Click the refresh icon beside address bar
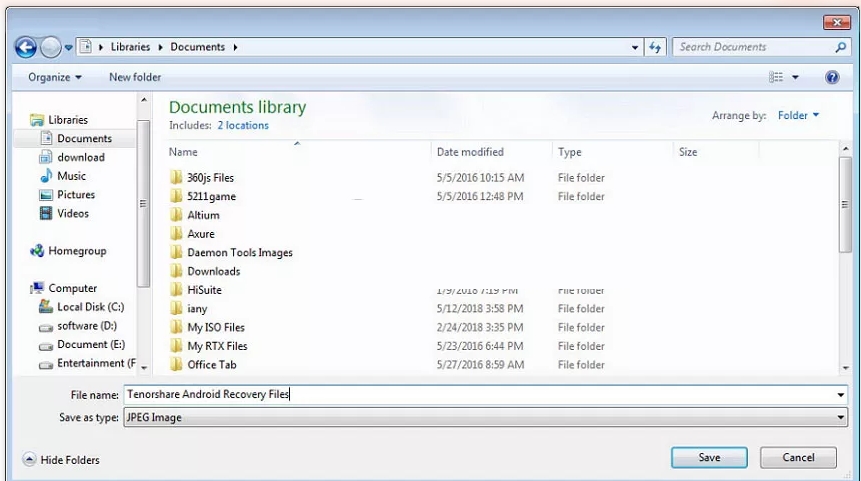This screenshot has width=861, height=481. [656, 47]
